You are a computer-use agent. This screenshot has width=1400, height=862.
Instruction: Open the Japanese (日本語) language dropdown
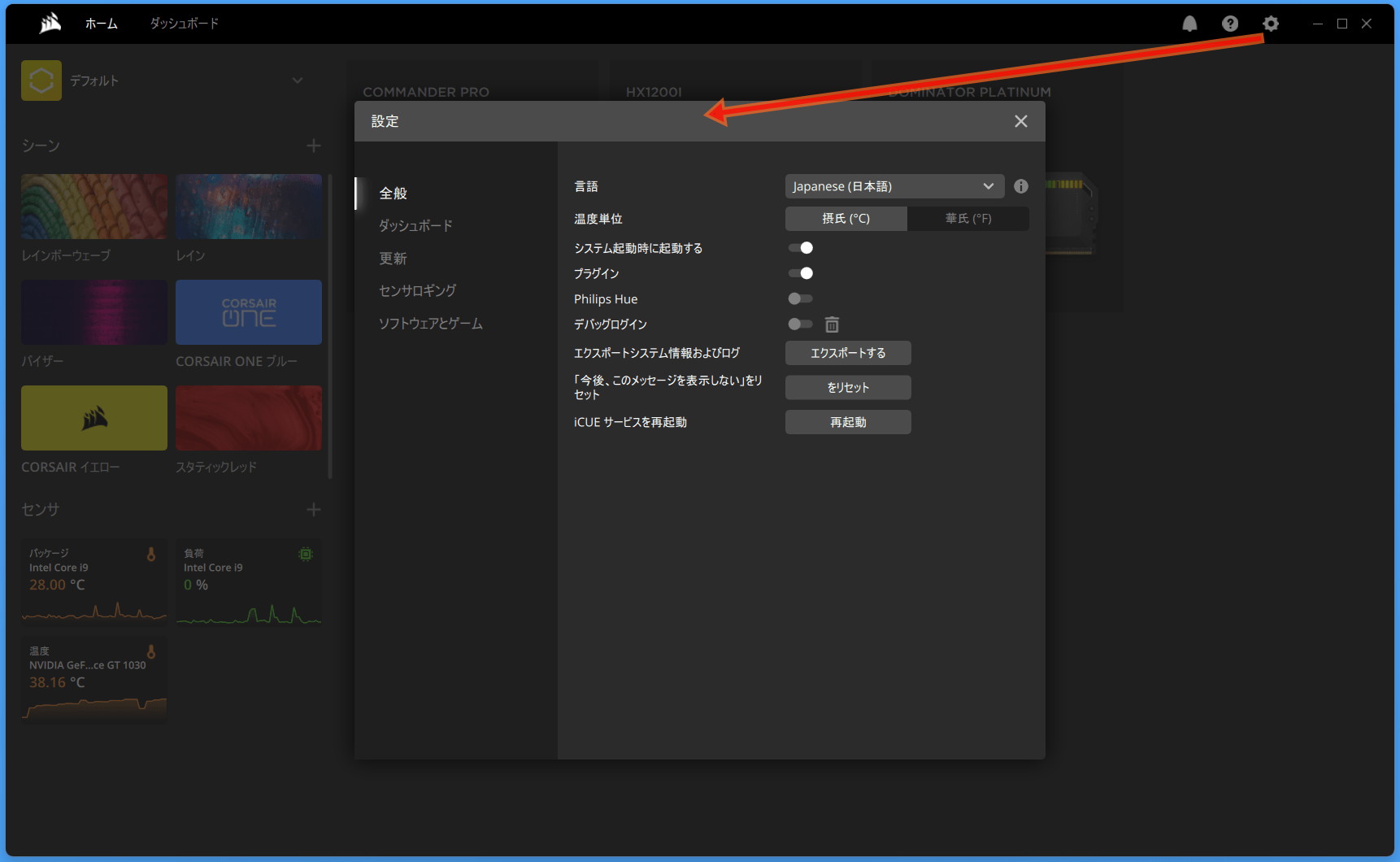tap(894, 186)
